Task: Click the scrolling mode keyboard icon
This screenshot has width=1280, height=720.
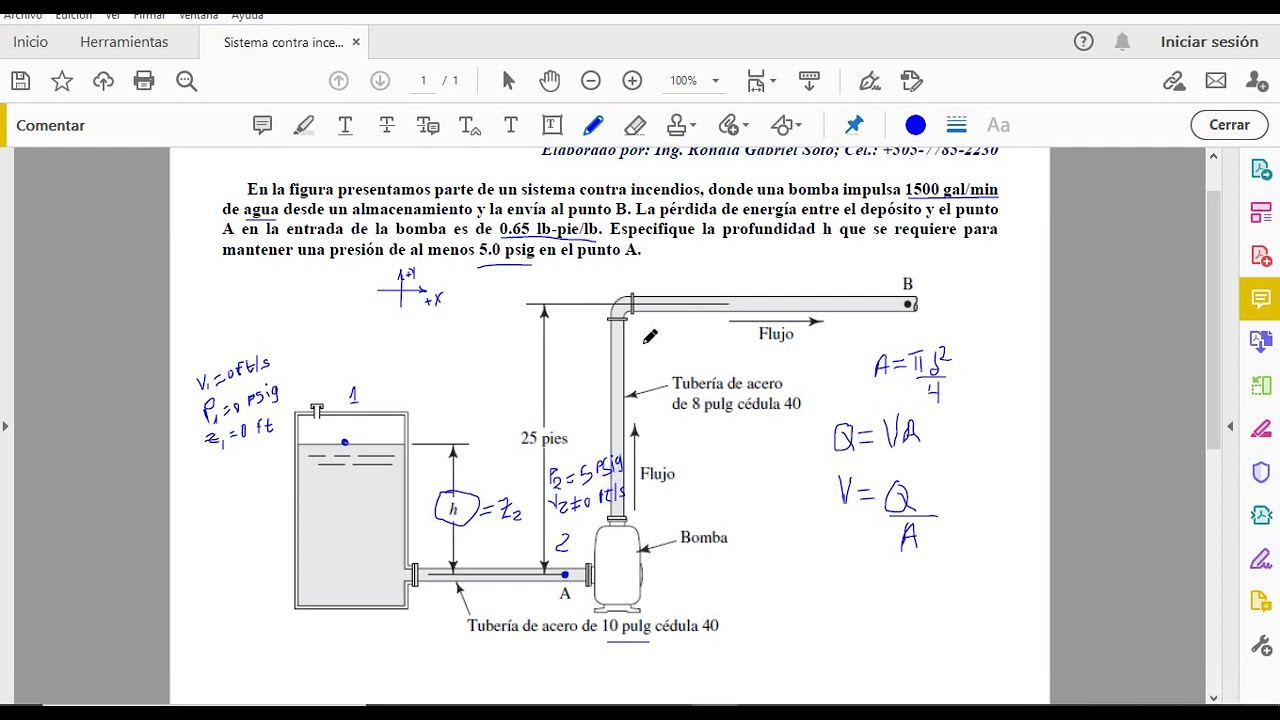Action: pos(809,81)
